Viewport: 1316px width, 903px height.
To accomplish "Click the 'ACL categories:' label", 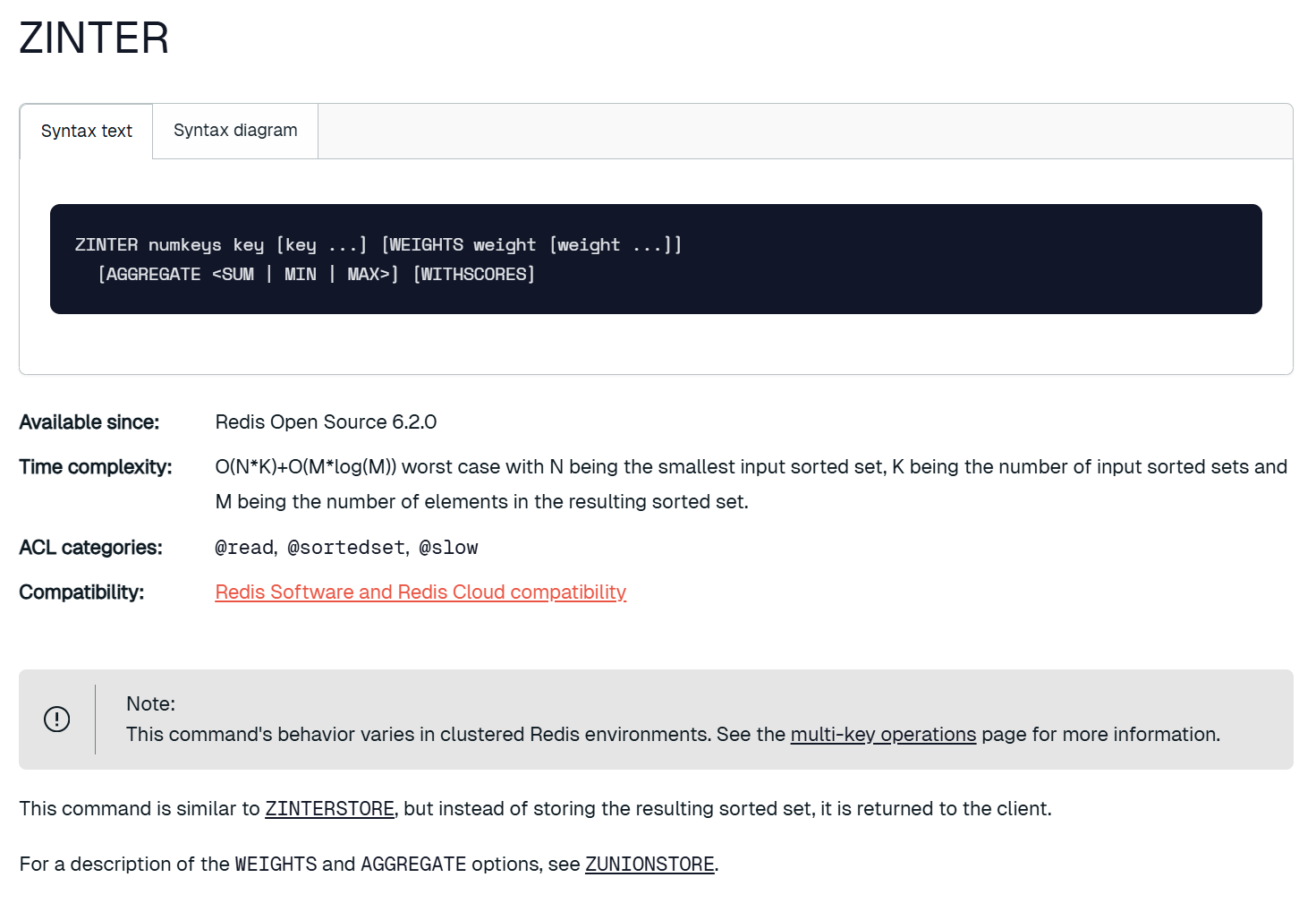I will 91,548.
